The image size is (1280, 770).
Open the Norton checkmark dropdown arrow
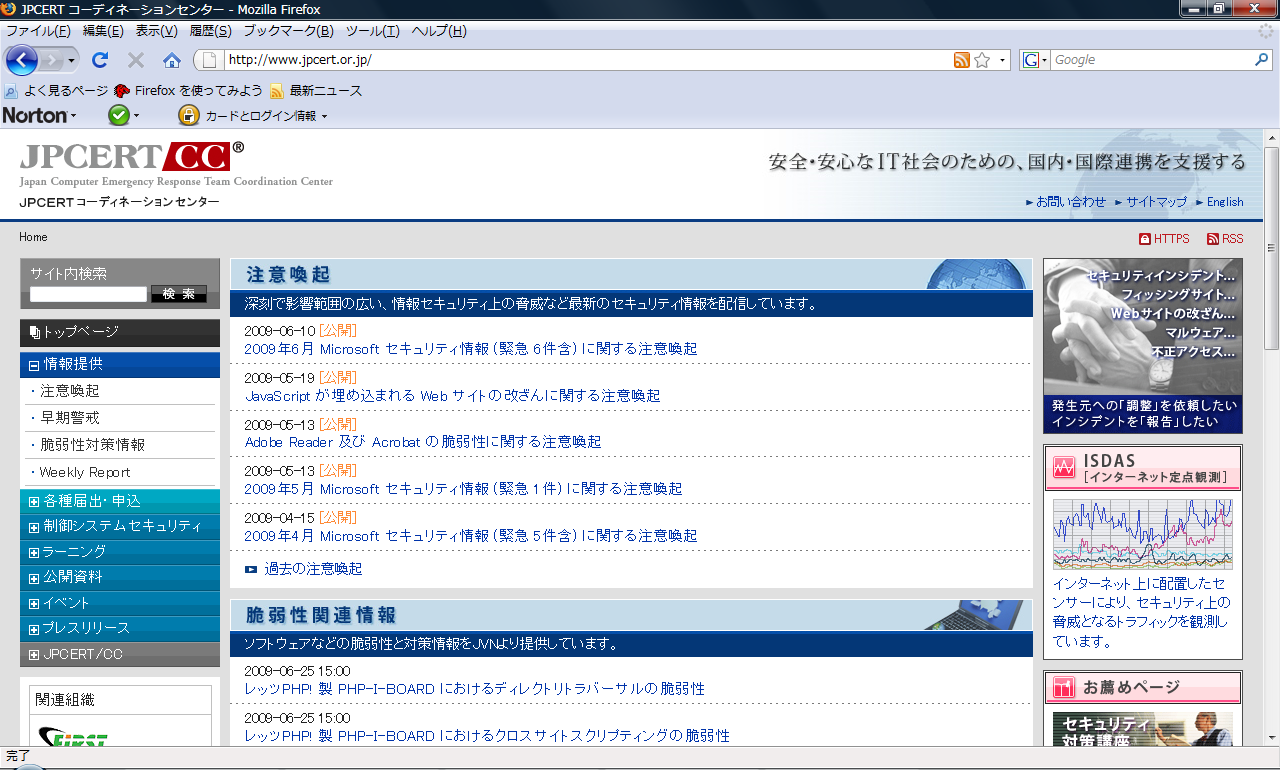136,116
